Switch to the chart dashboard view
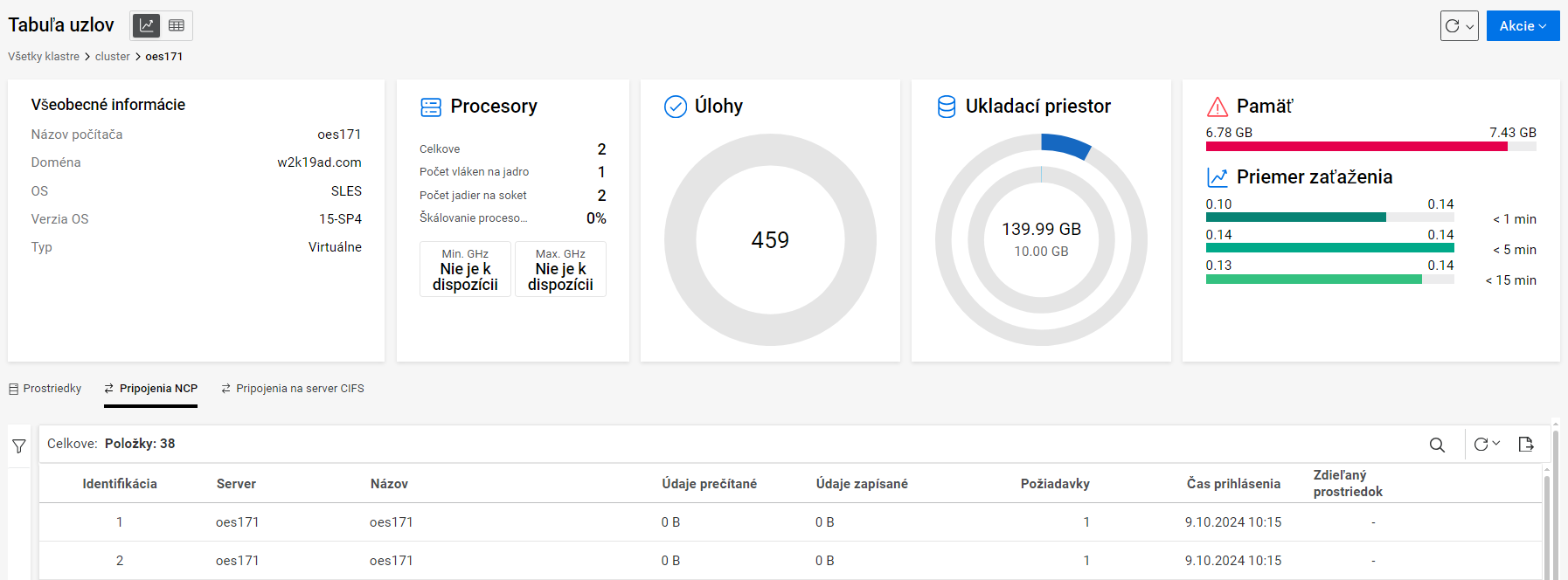The image size is (1568, 580). [x=146, y=25]
